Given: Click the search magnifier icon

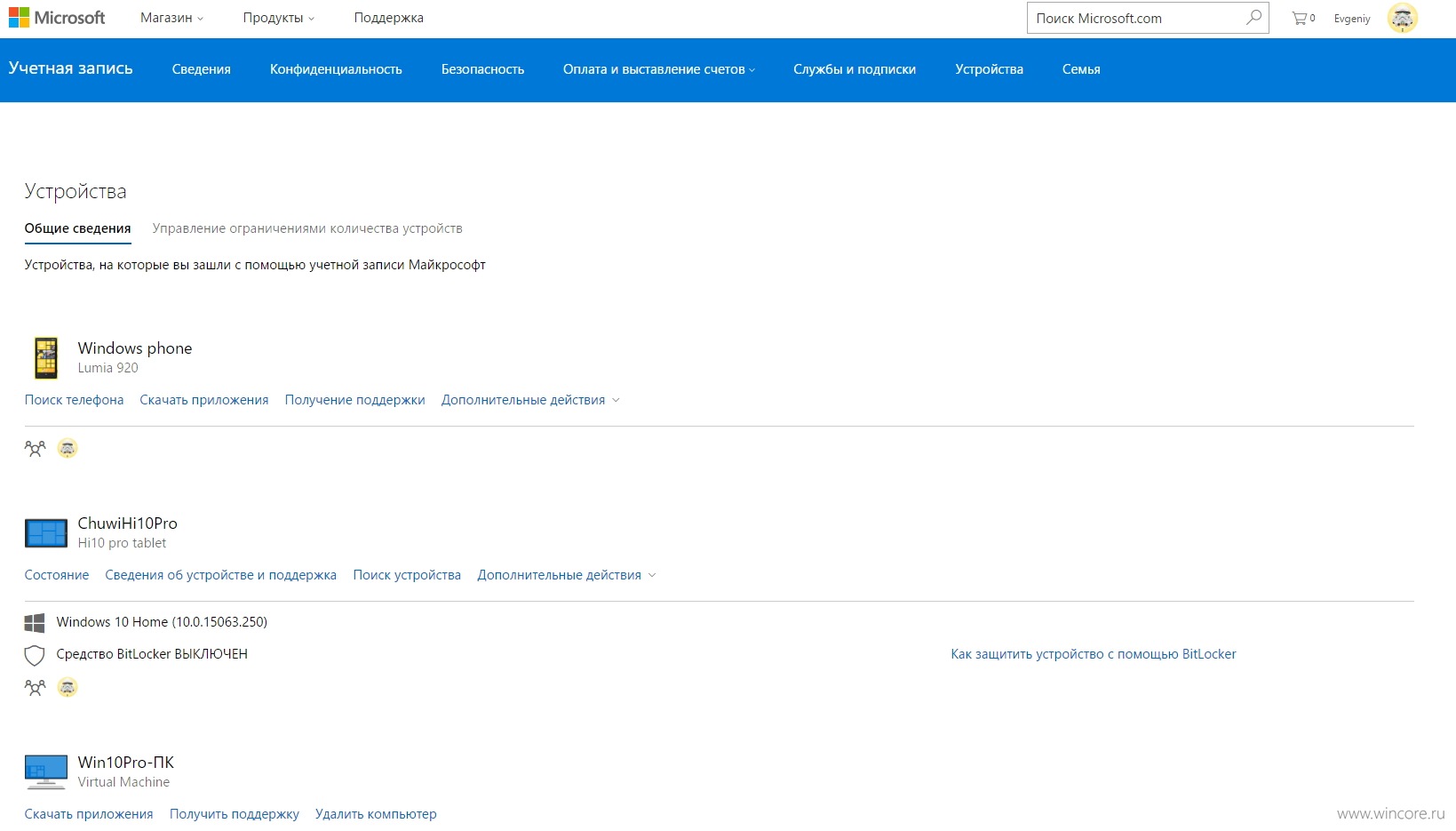Looking at the screenshot, I should click(x=1253, y=18).
